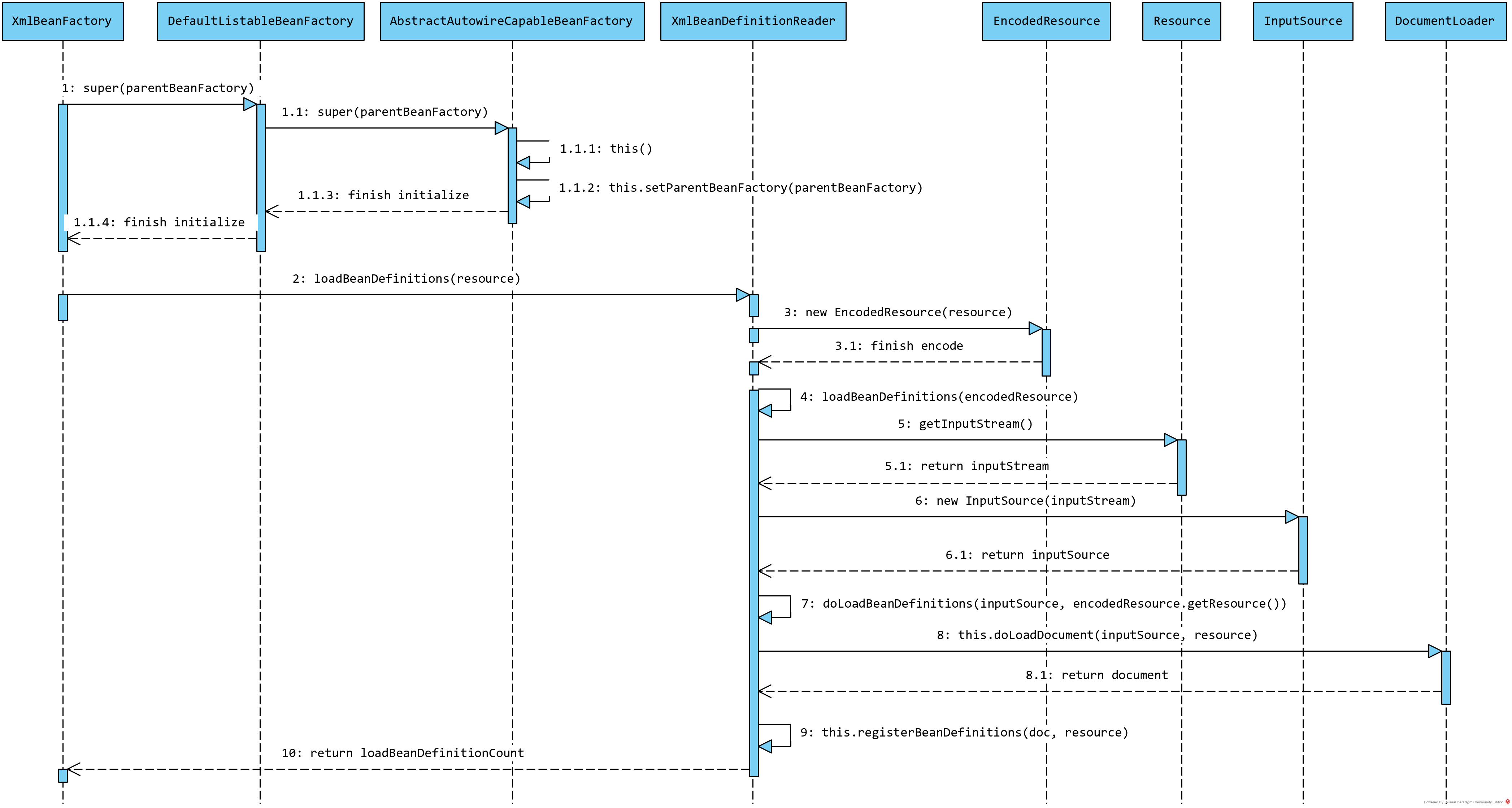The image size is (1512, 808).
Task: Click the Visual Paradigm watermark logo
Action: 1507,802
